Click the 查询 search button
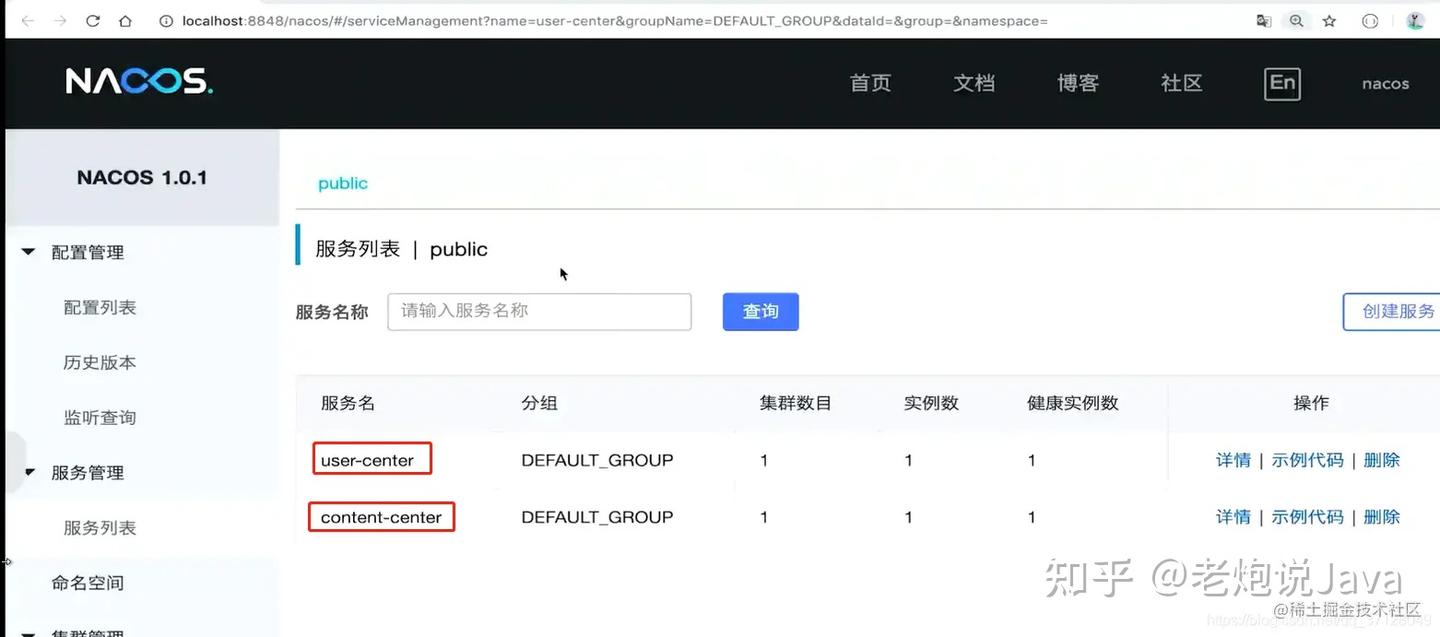The height and width of the screenshot is (637, 1440). 760,311
